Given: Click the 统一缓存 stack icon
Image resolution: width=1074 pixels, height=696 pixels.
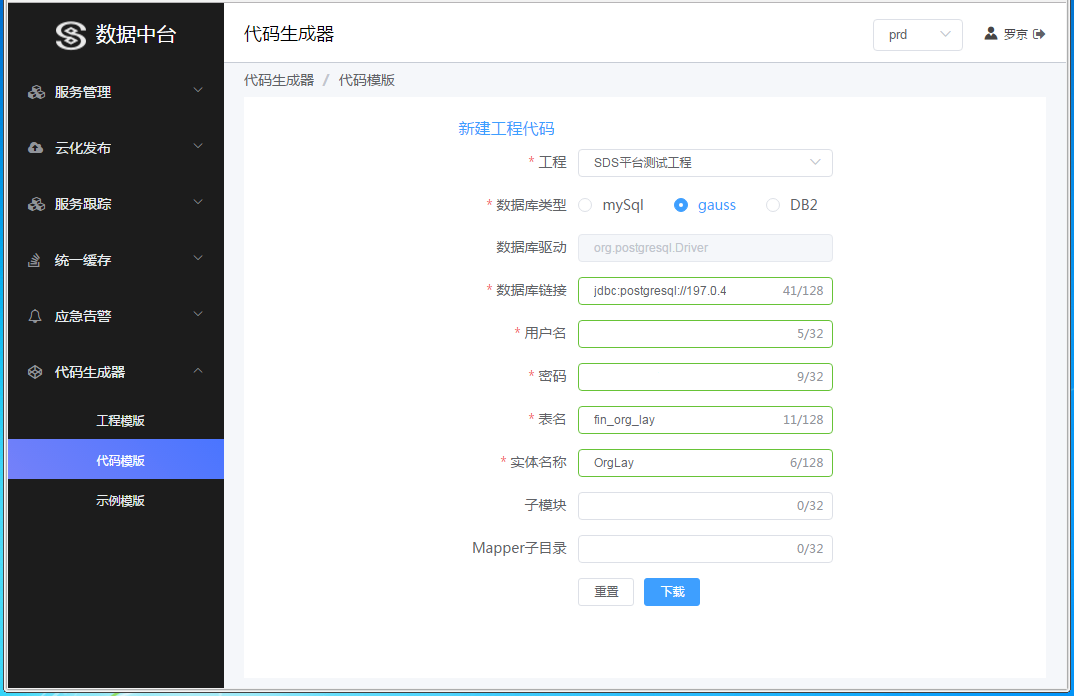Looking at the screenshot, I should 34,260.
